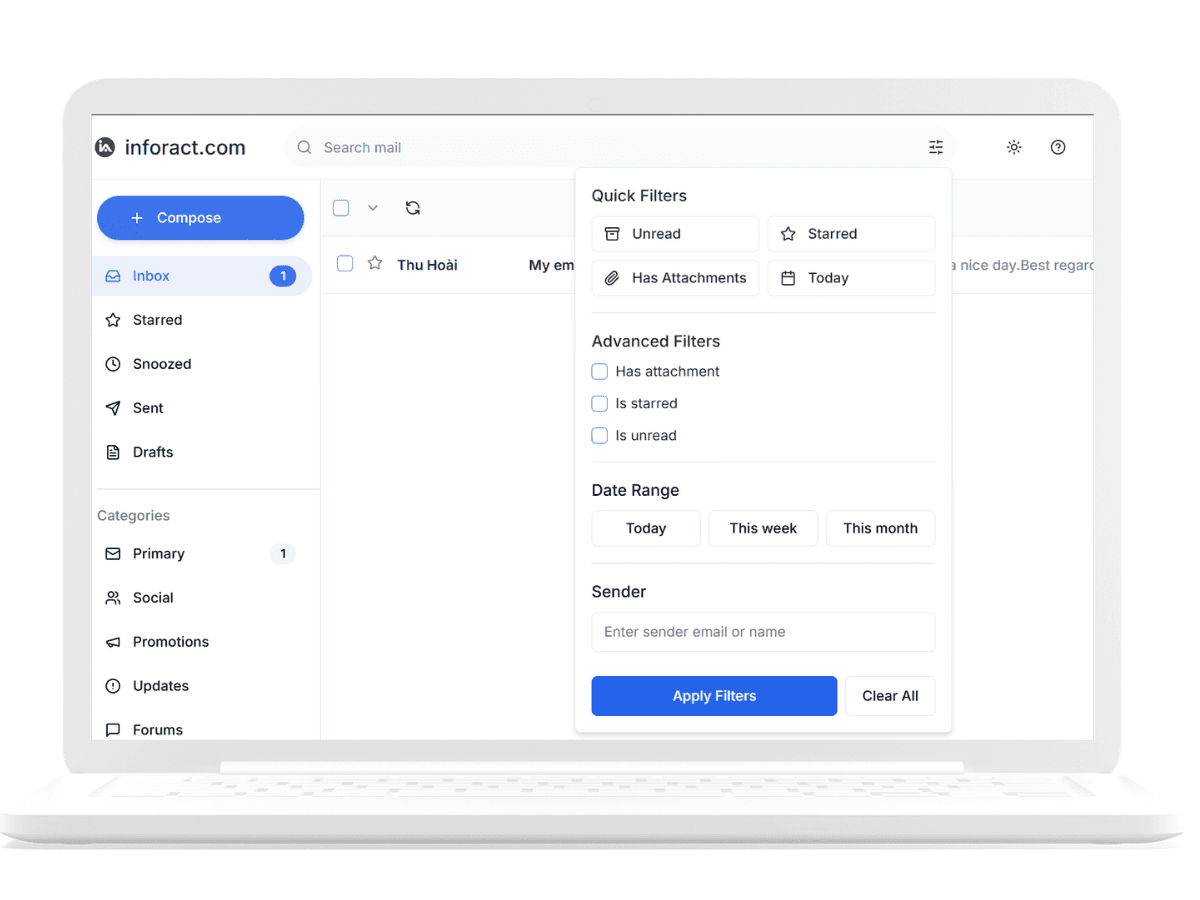Viewport: 1200px width, 900px height.
Task: Toggle light/dark theme sun icon
Action: 1013,147
